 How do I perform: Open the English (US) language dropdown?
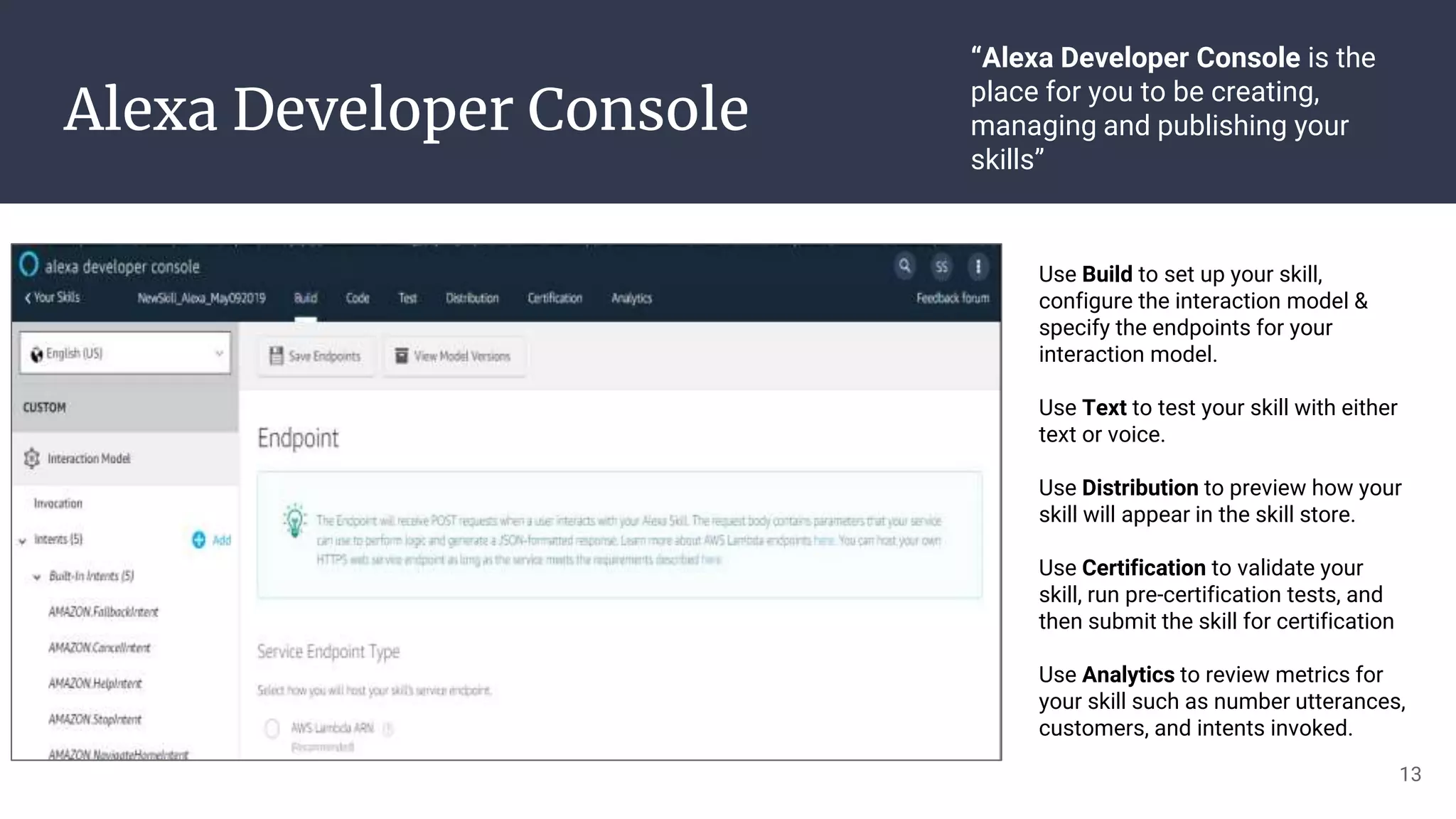125,353
